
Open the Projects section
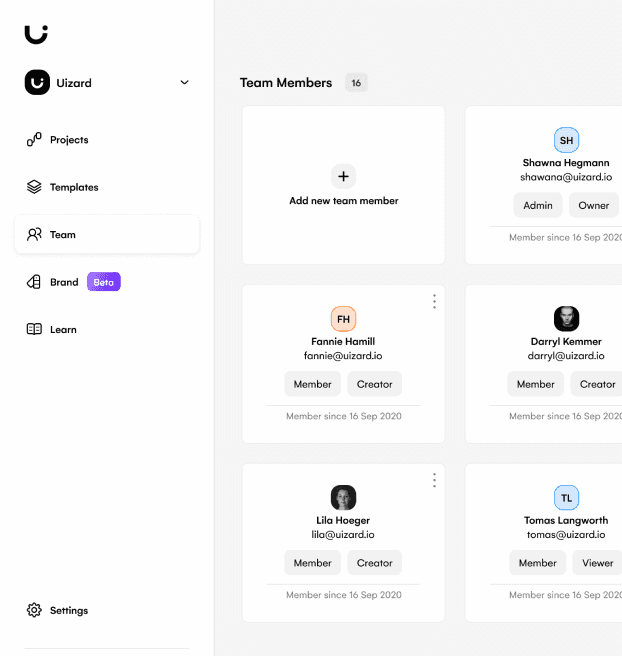[x=69, y=140]
